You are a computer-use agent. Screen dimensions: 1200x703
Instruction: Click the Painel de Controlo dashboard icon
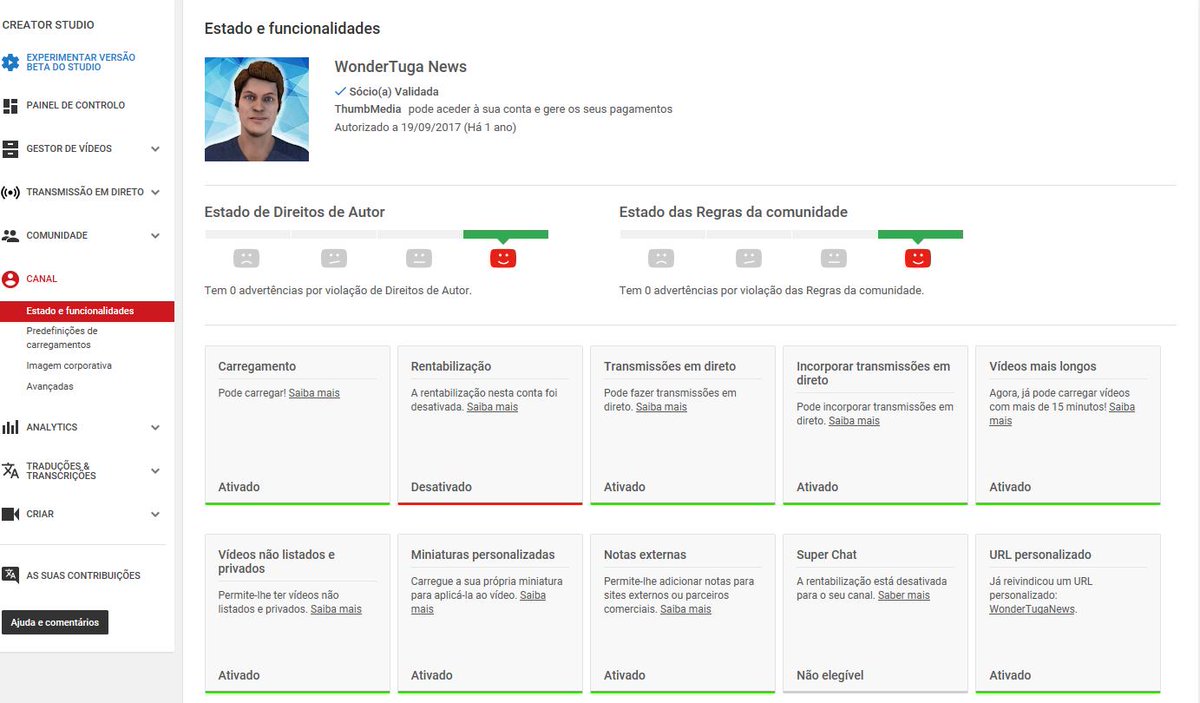10,105
